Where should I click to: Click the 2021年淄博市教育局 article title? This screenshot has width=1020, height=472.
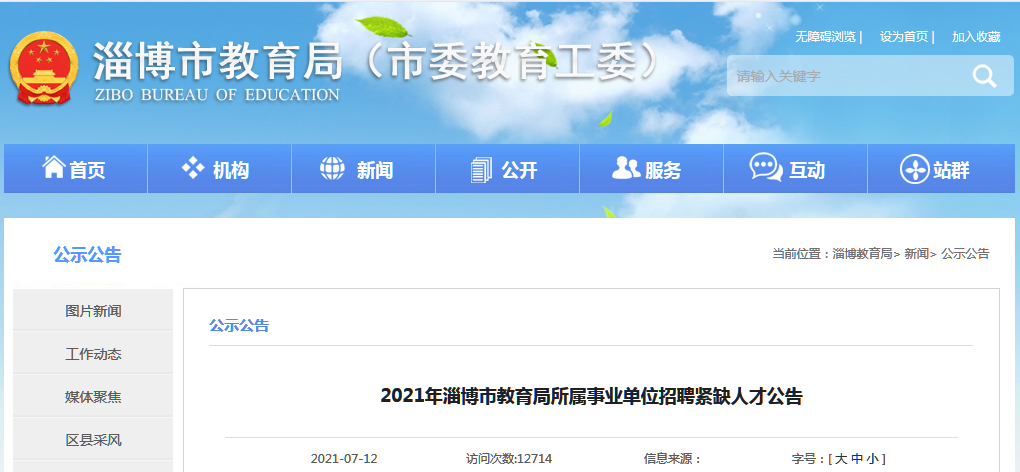(591, 396)
